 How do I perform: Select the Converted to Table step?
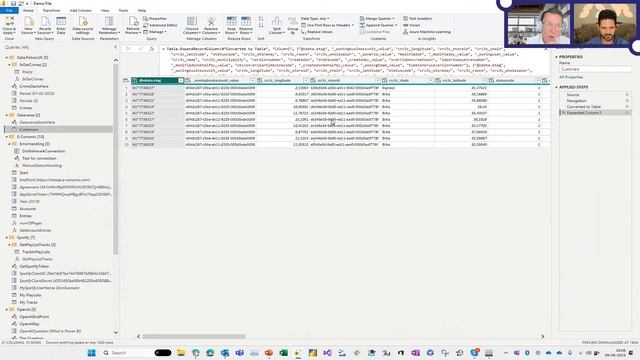coord(584,107)
